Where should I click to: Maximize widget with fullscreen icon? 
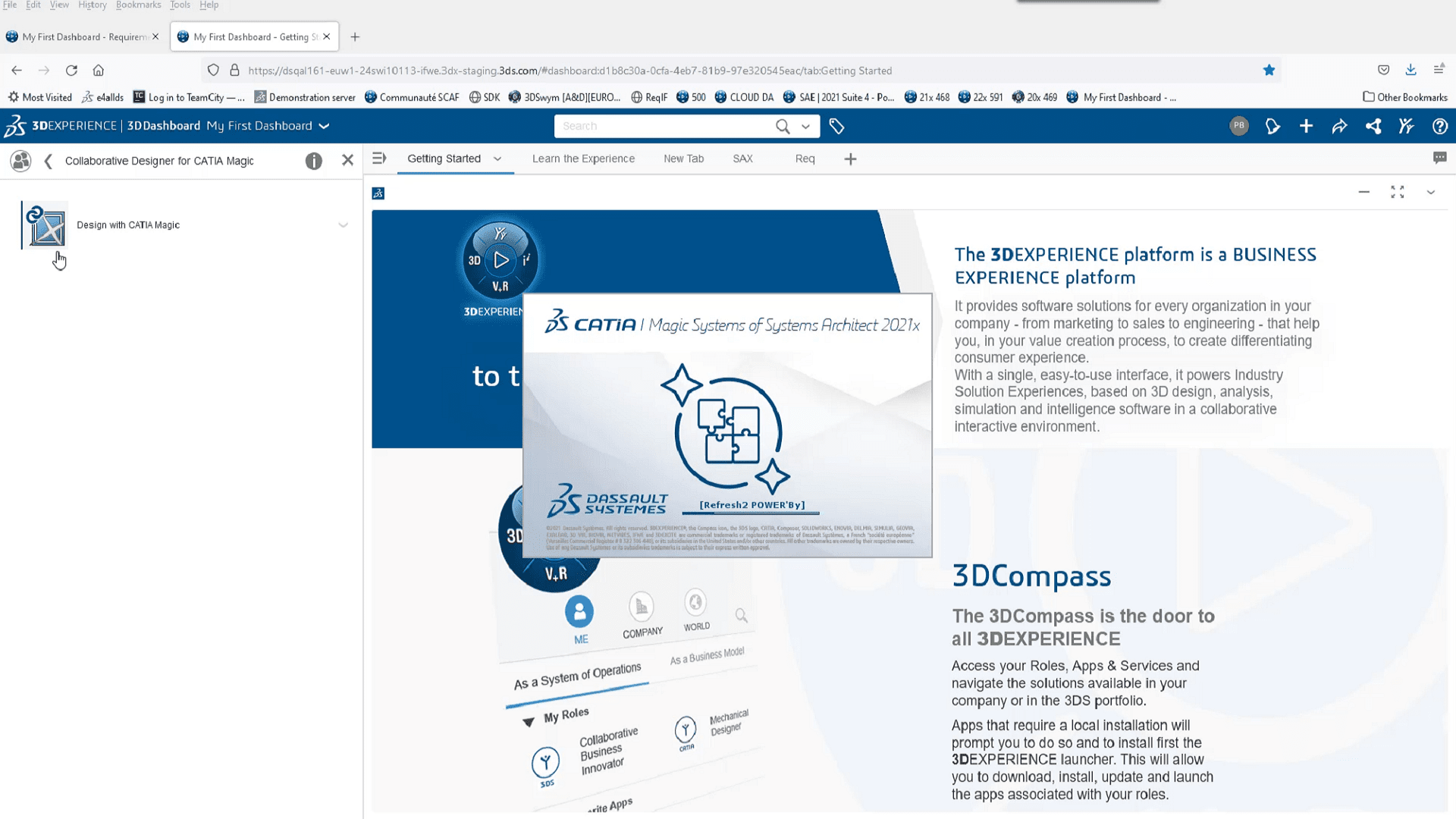point(1397,192)
